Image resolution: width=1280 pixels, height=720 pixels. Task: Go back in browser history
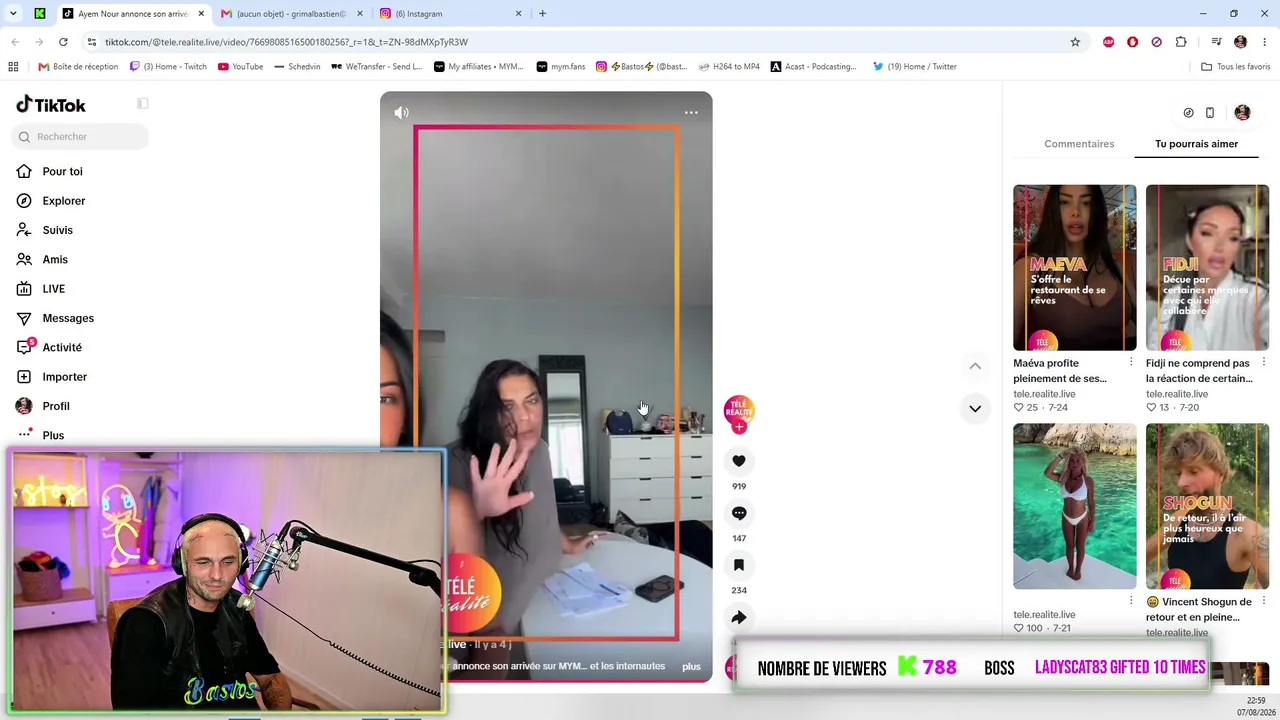[x=15, y=42]
